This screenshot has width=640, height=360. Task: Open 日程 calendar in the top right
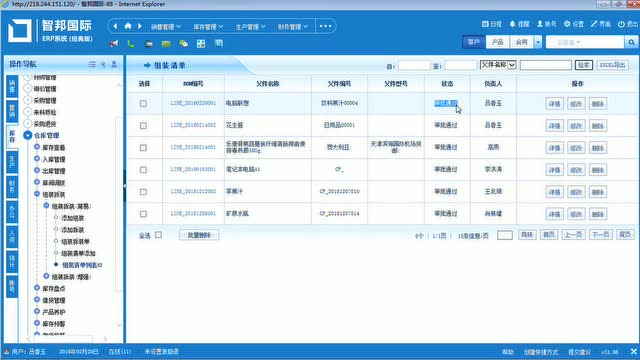tap(492, 24)
